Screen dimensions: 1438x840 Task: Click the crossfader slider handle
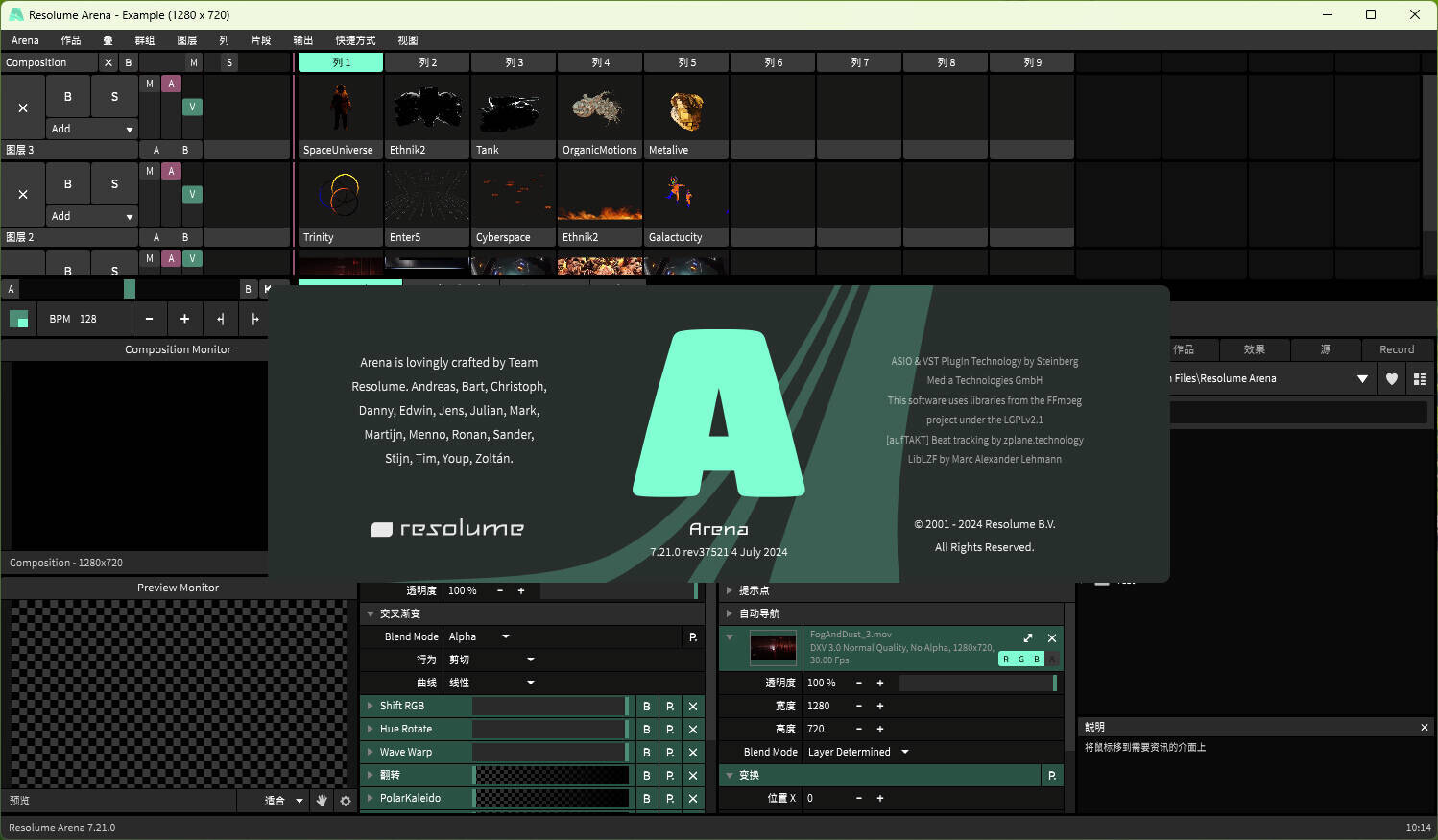pyautogui.click(x=130, y=289)
